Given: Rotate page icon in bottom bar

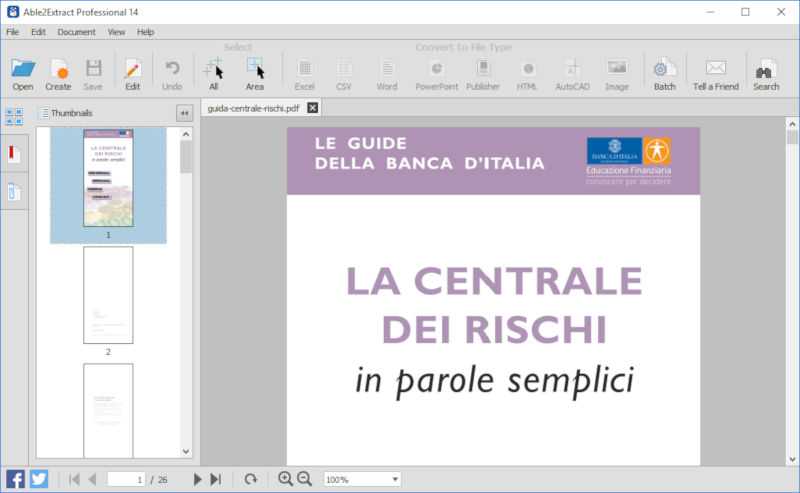Looking at the screenshot, I should [x=250, y=479].
